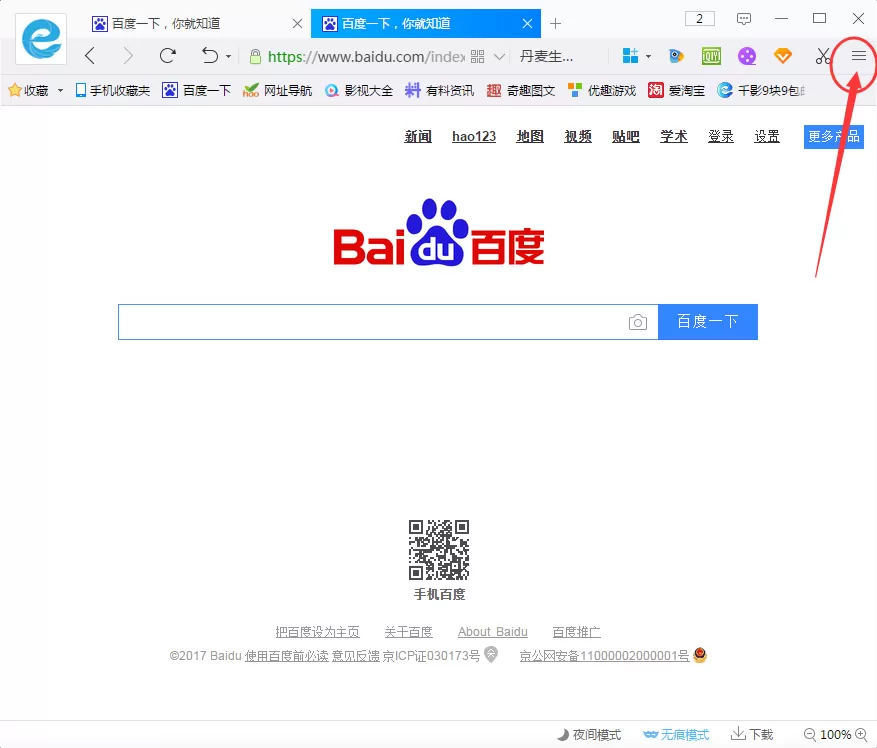
Task: Open 爱淘宝 bookmark
Action: pos(676,90)
